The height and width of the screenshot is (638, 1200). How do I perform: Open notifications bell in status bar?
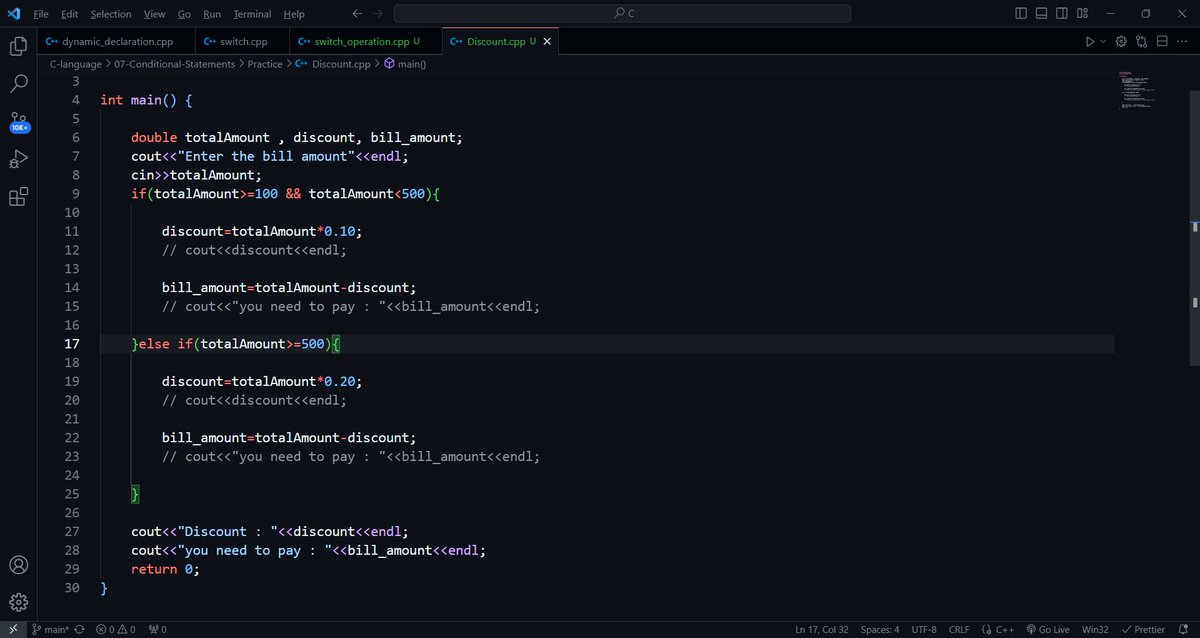pos(1185,629)
